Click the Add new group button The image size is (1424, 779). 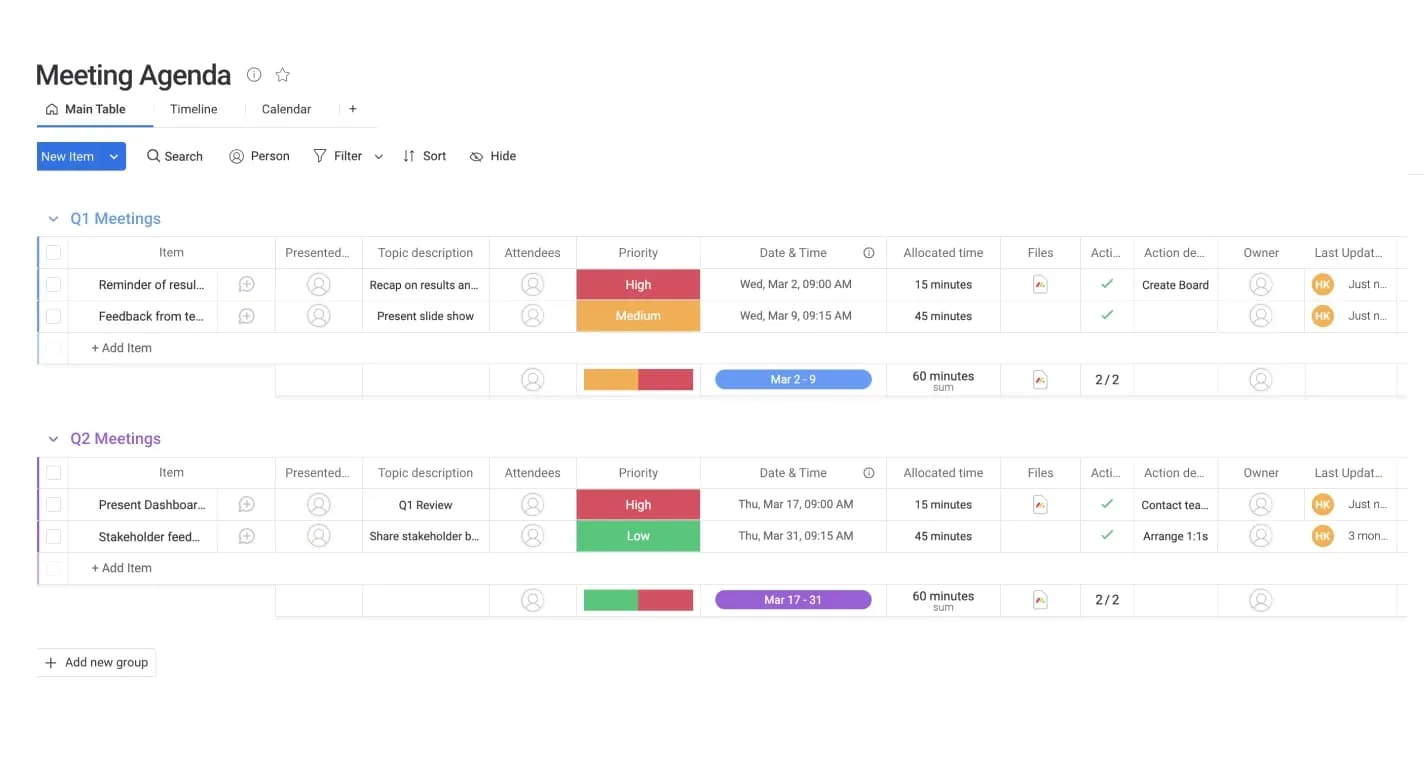(96, 662)
